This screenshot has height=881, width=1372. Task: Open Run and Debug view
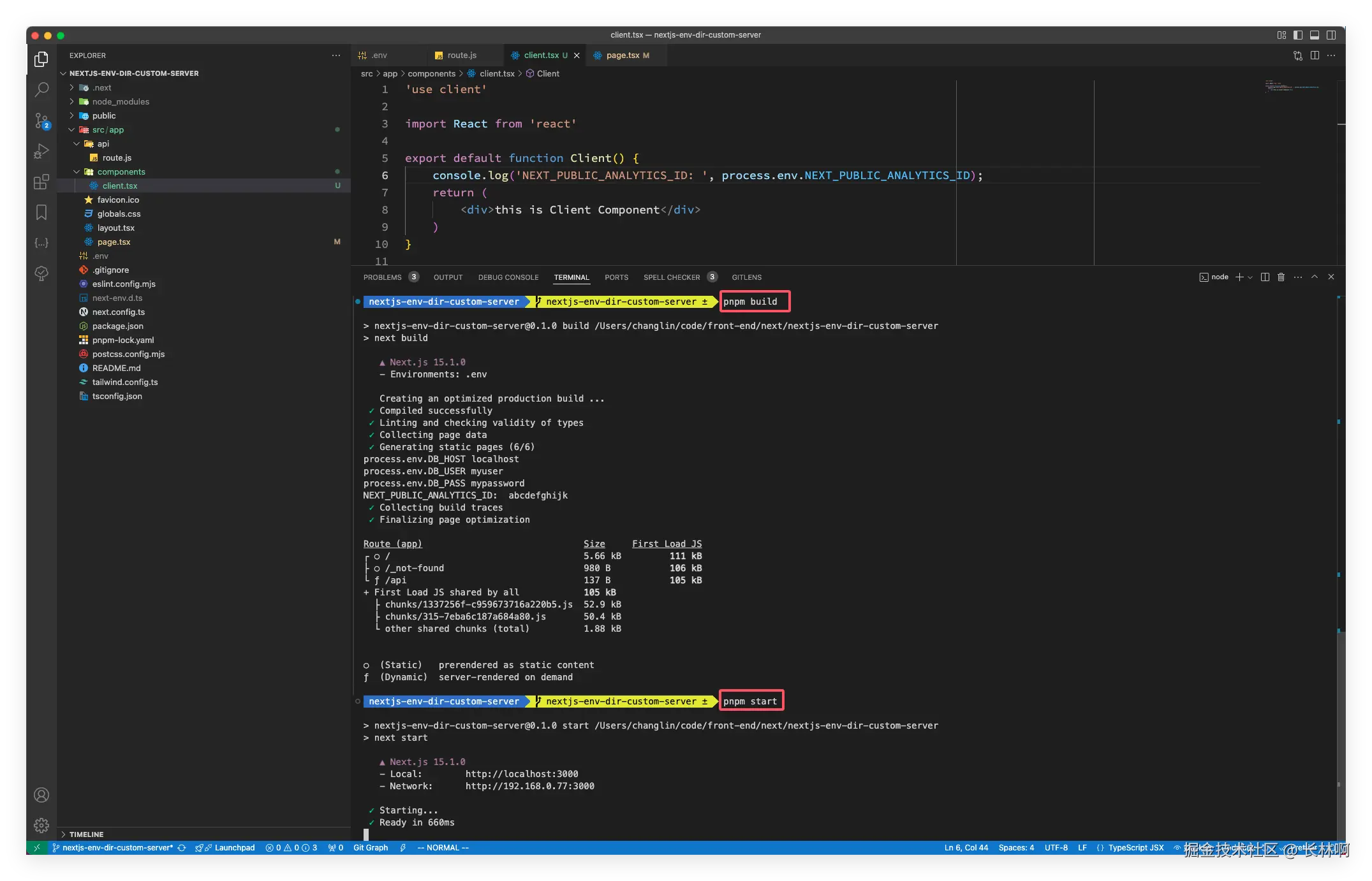click(x=41, y=151)
